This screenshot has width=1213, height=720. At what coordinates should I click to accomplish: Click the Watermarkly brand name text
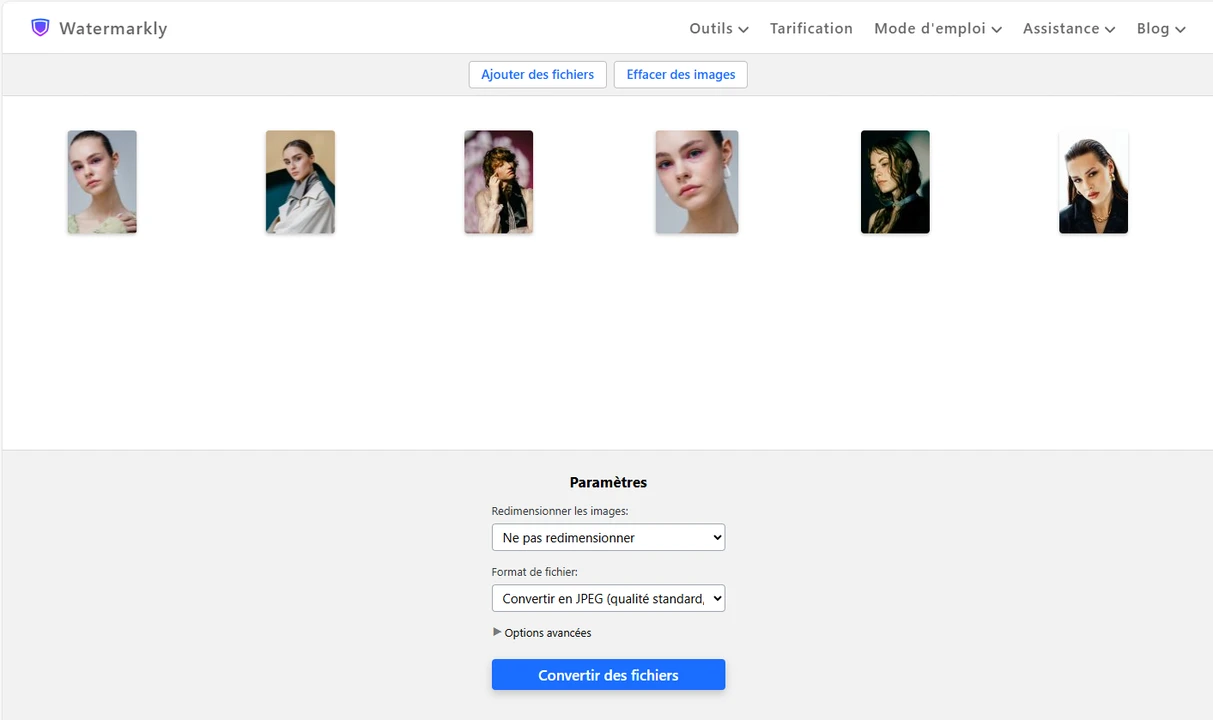[x=113, y=28]
